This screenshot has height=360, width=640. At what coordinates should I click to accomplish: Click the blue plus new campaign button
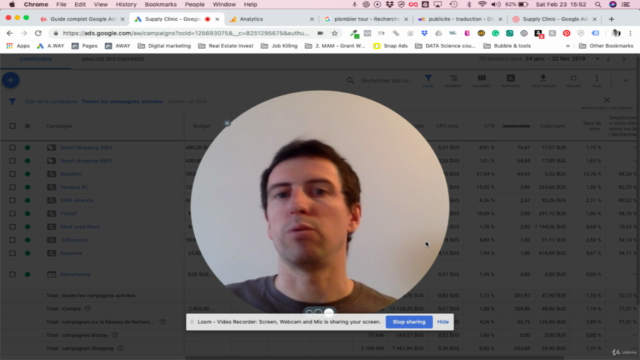coord(11,80)
